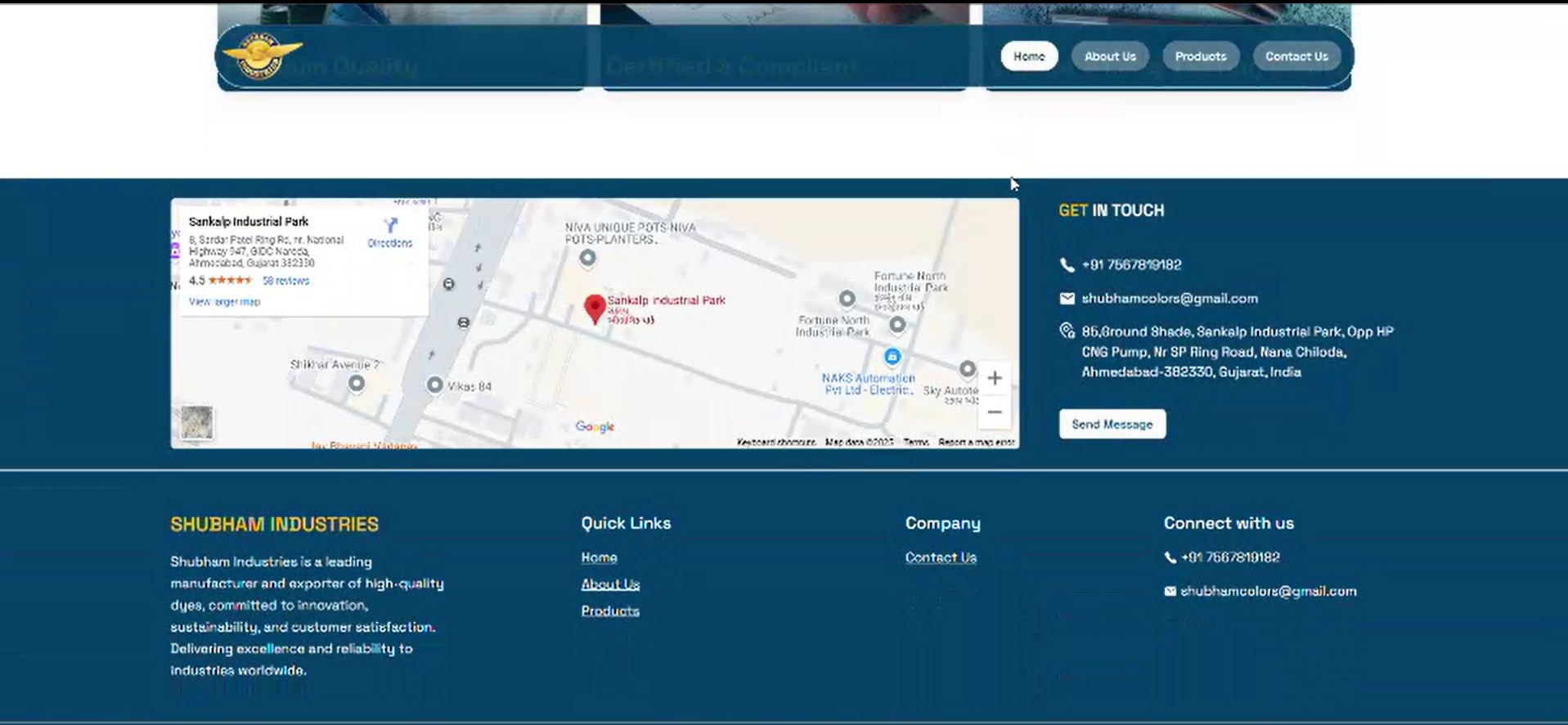Zoom in the map with plus button
This screenshot has height=725, width=1568.
[994, 378]
